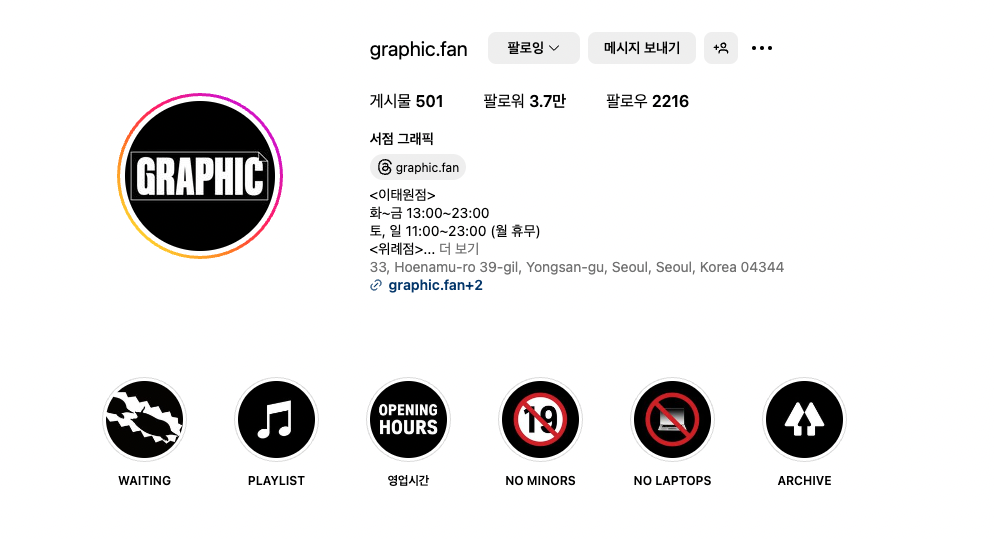The height and width of the screenshot is (539, 994).
Task: Open the PLAYLIST music note highlight
Action: tap(276, 419)
